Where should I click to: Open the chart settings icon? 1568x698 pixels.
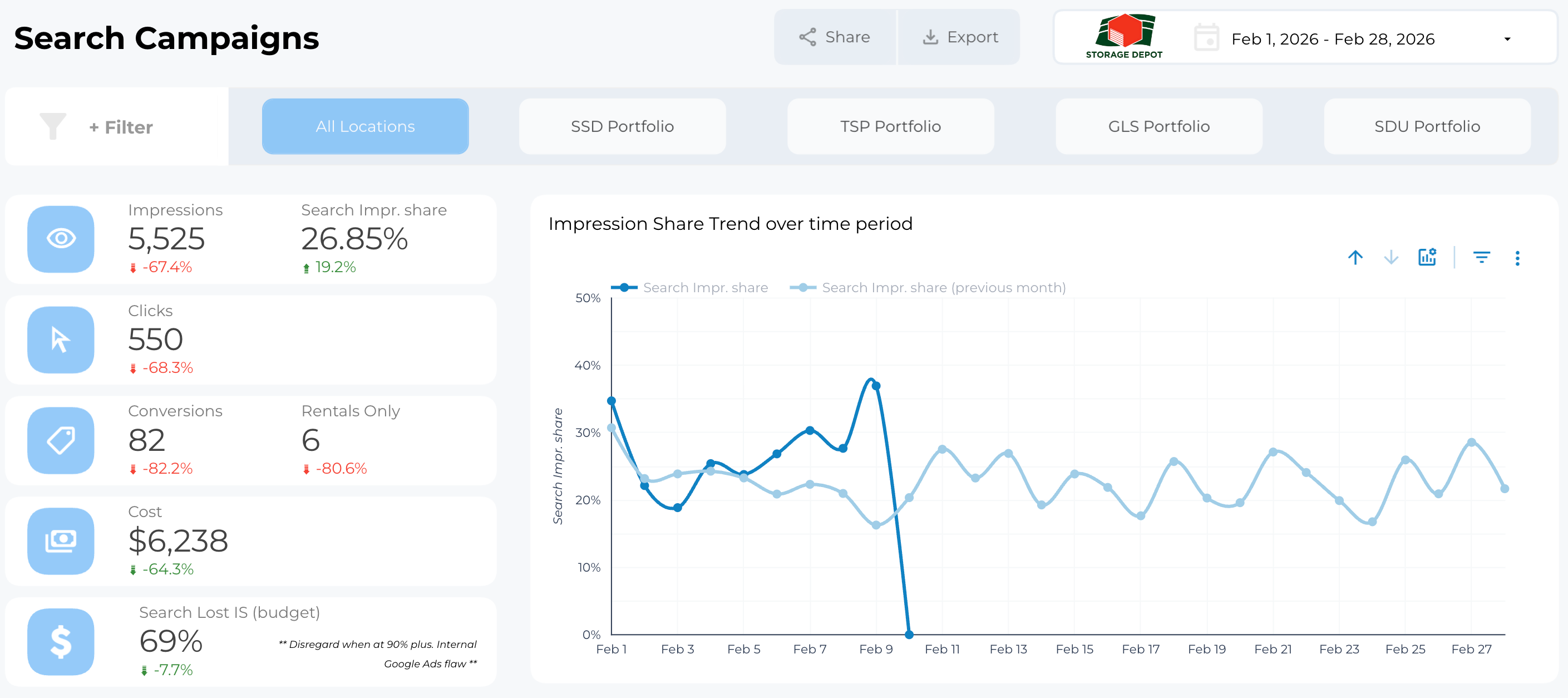pos(1427,258)
